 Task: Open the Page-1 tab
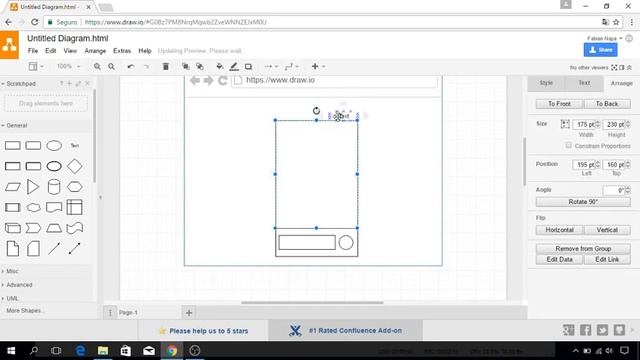[x=128, y=313]
